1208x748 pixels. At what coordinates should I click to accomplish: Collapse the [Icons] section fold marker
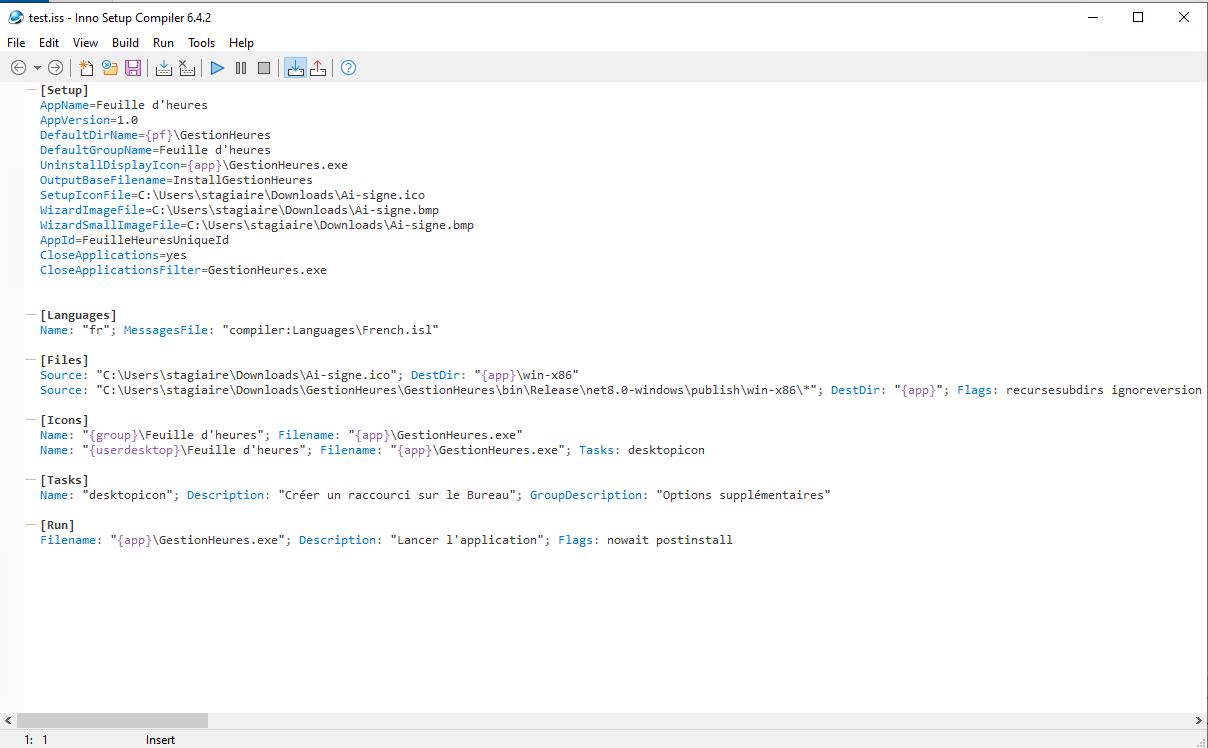tap(31, 420)
